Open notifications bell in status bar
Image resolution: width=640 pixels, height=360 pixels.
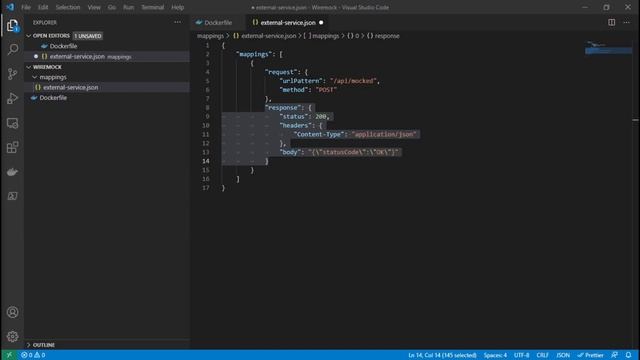click(x=629, y=355)
